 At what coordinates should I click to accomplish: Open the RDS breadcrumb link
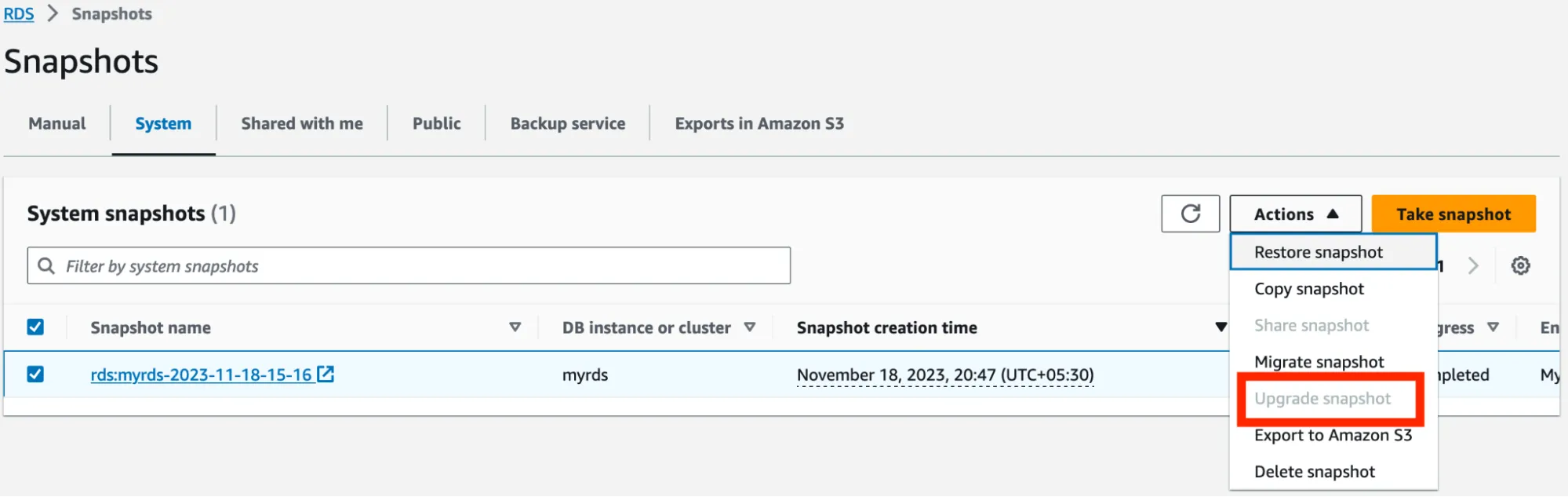tap(18, 13)
